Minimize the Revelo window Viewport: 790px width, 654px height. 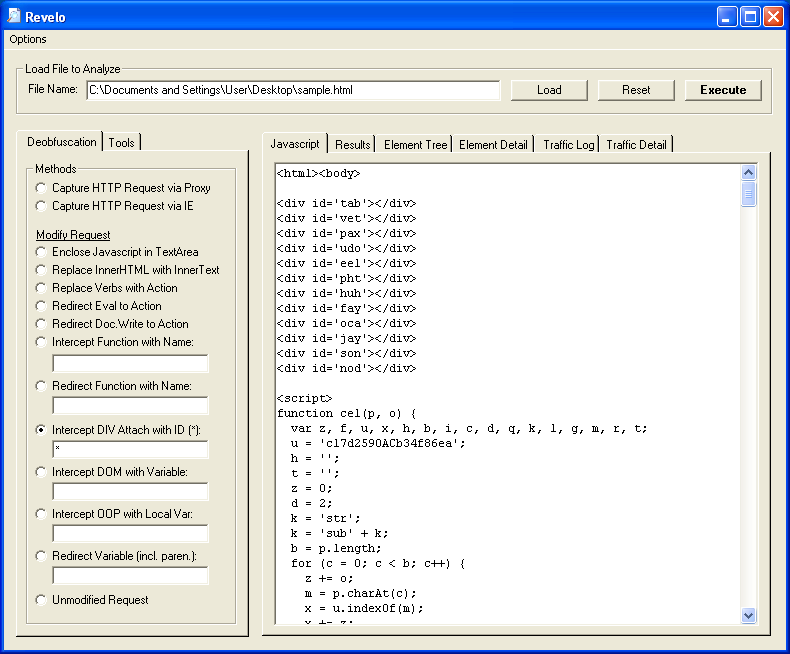click(x=727, y=16)
